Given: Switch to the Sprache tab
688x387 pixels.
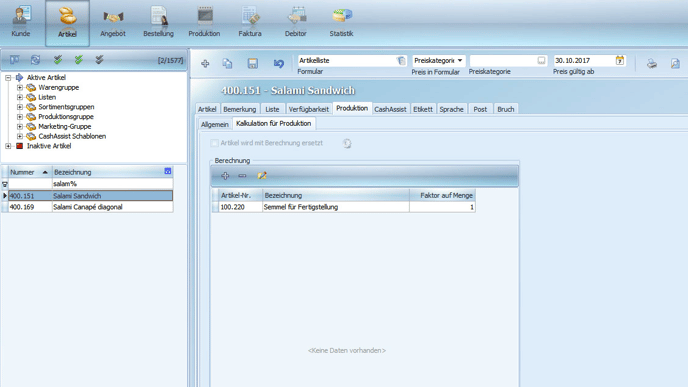Looking at the screenshot, I should [452, 109].
